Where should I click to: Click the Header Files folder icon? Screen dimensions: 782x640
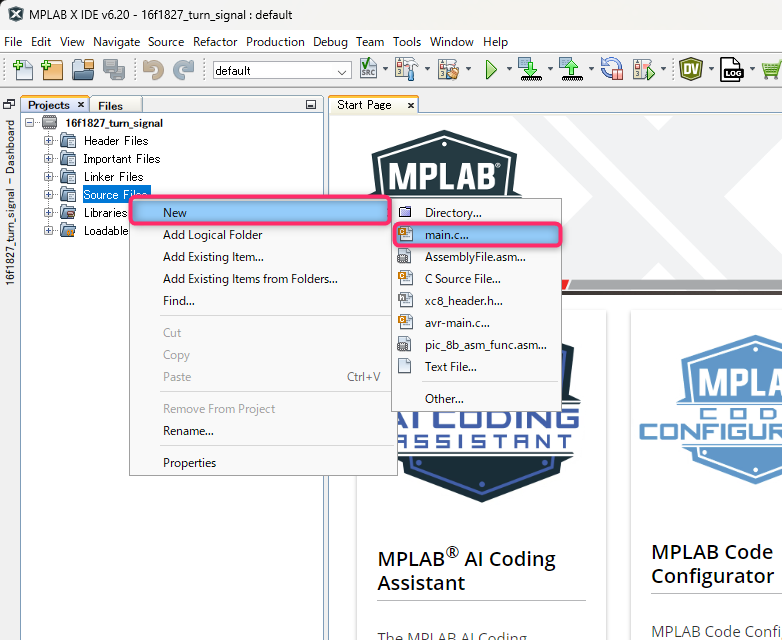(x=68, y=141)
